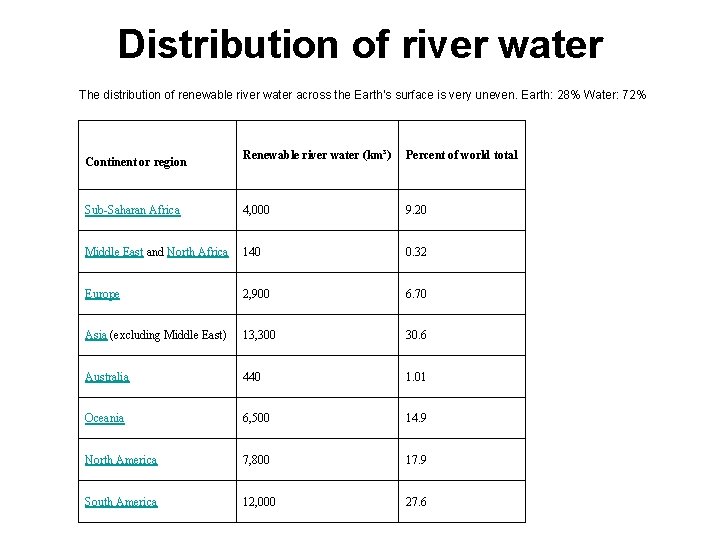Viewport: 720px width, 540px height.
Task: Select the 'Continent or region' column header
Action: tap(136, 161)
